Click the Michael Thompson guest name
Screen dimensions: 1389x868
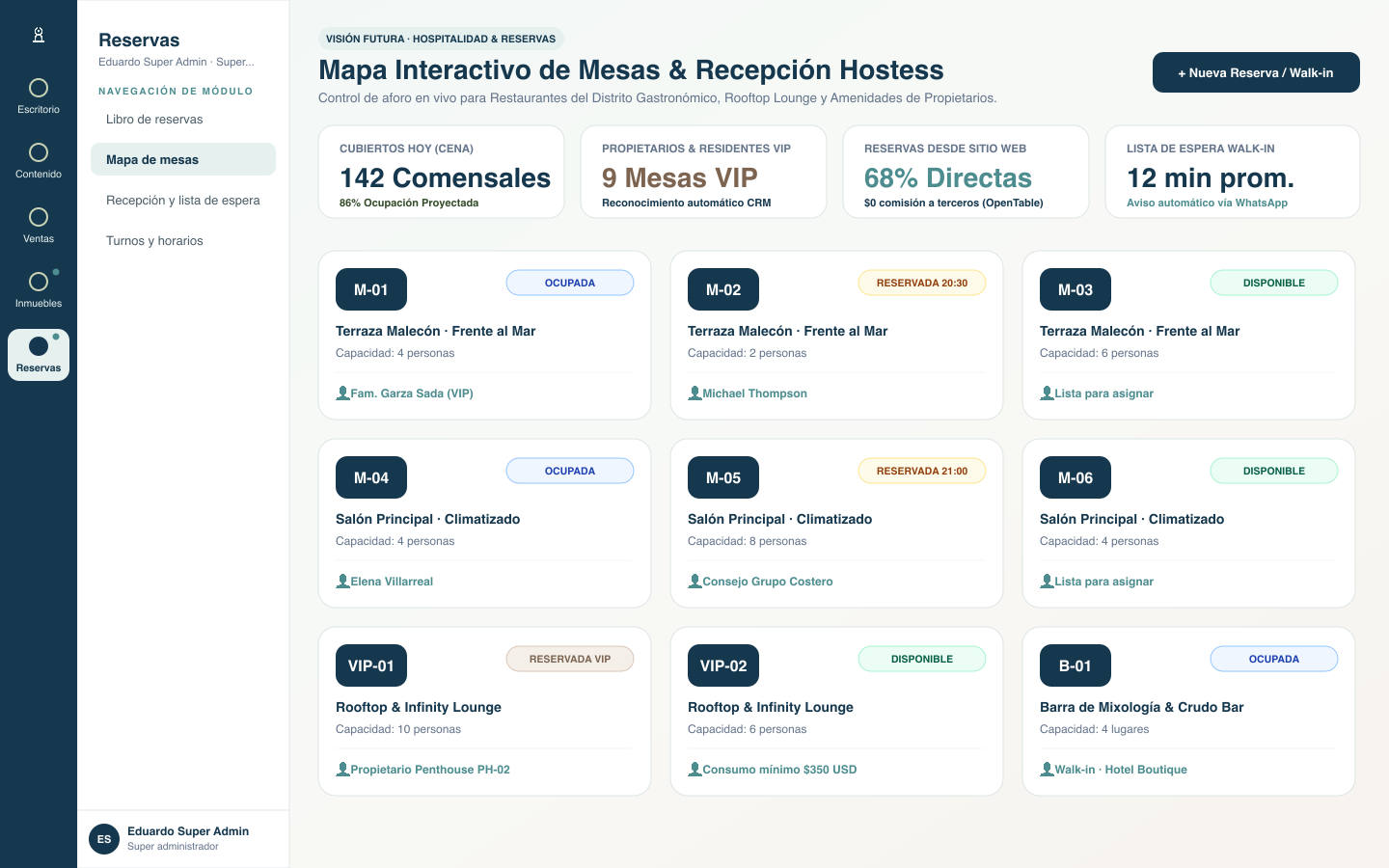click(x=754, y=393)
